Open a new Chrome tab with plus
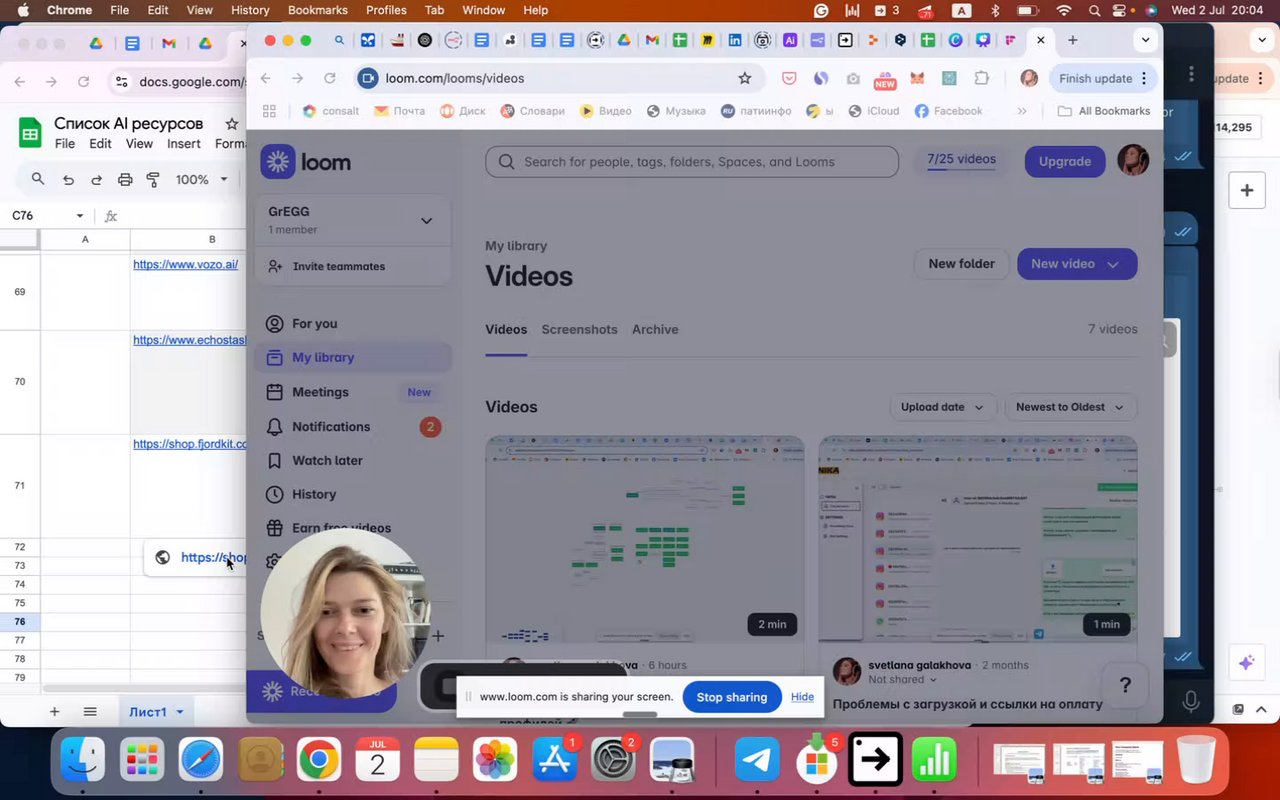The image size is (1280, 800). click(x=1072, y=40)
